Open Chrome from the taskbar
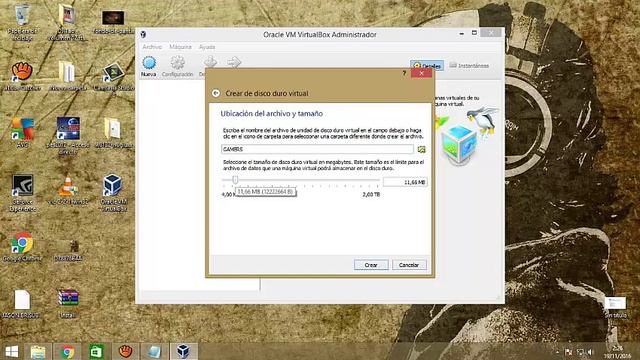This screenshot has width=640, height=360. (68, 352)
